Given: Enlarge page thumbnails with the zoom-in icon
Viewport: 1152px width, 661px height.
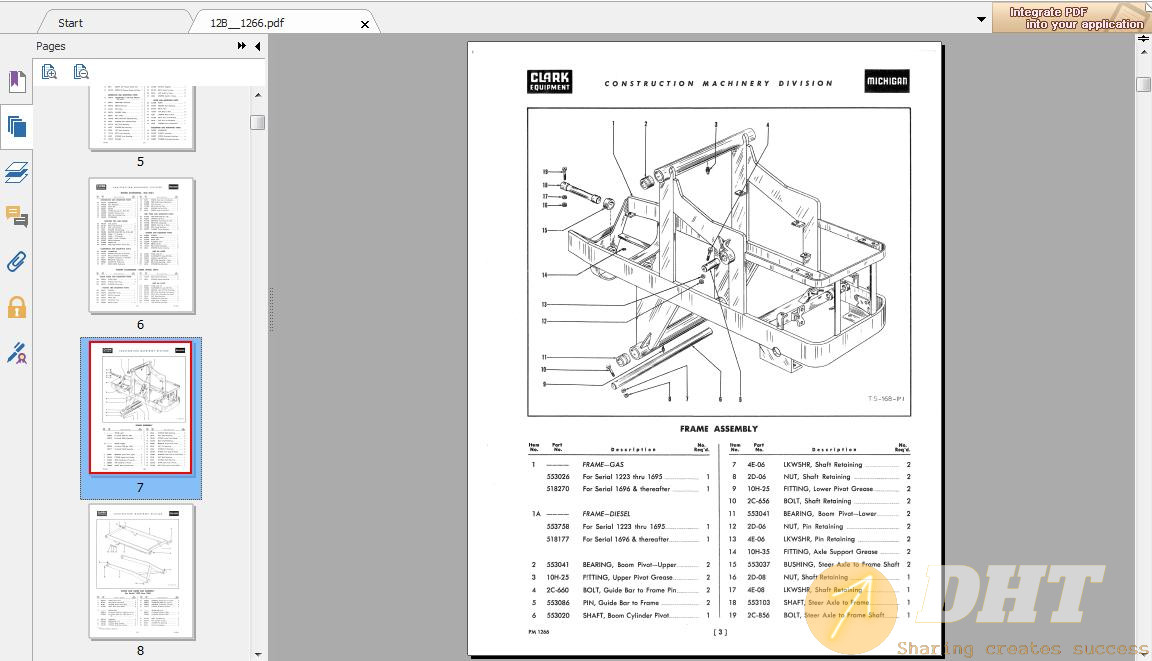Looking at the screenshot, I should [49, 71].
